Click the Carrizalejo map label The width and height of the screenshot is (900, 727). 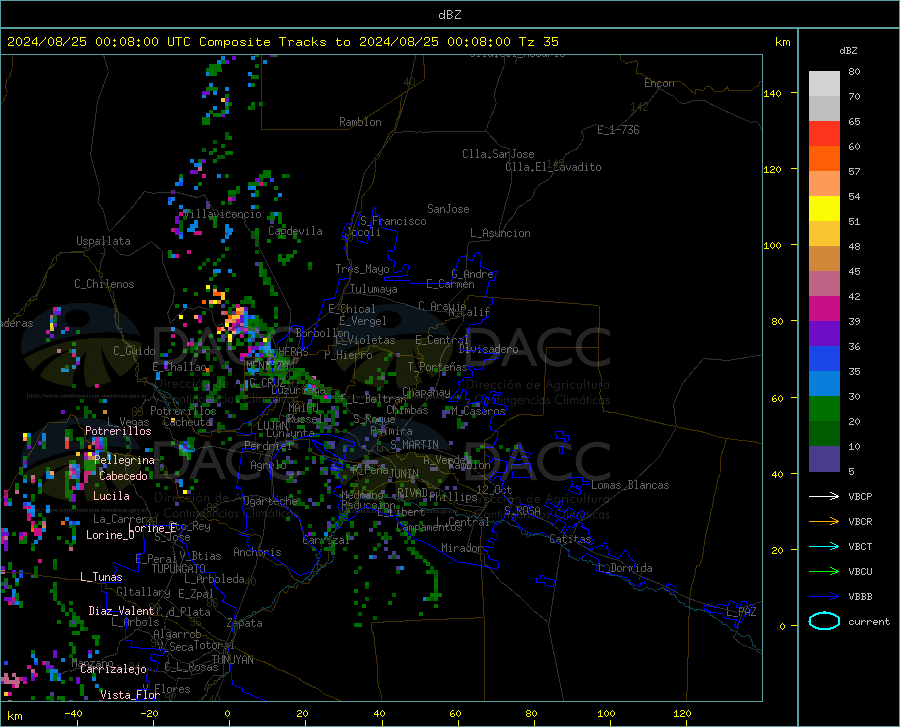click(x=113, y=669)
